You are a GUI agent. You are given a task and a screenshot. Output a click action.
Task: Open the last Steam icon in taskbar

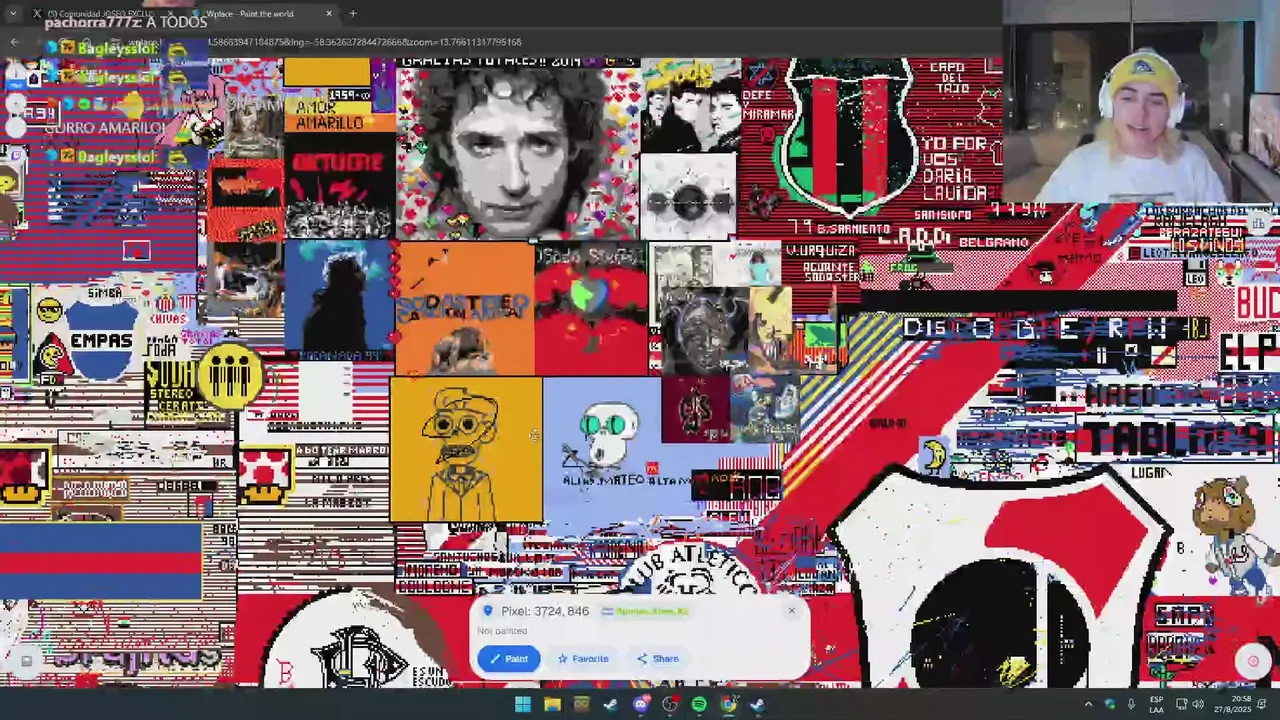tap(758, 704)
